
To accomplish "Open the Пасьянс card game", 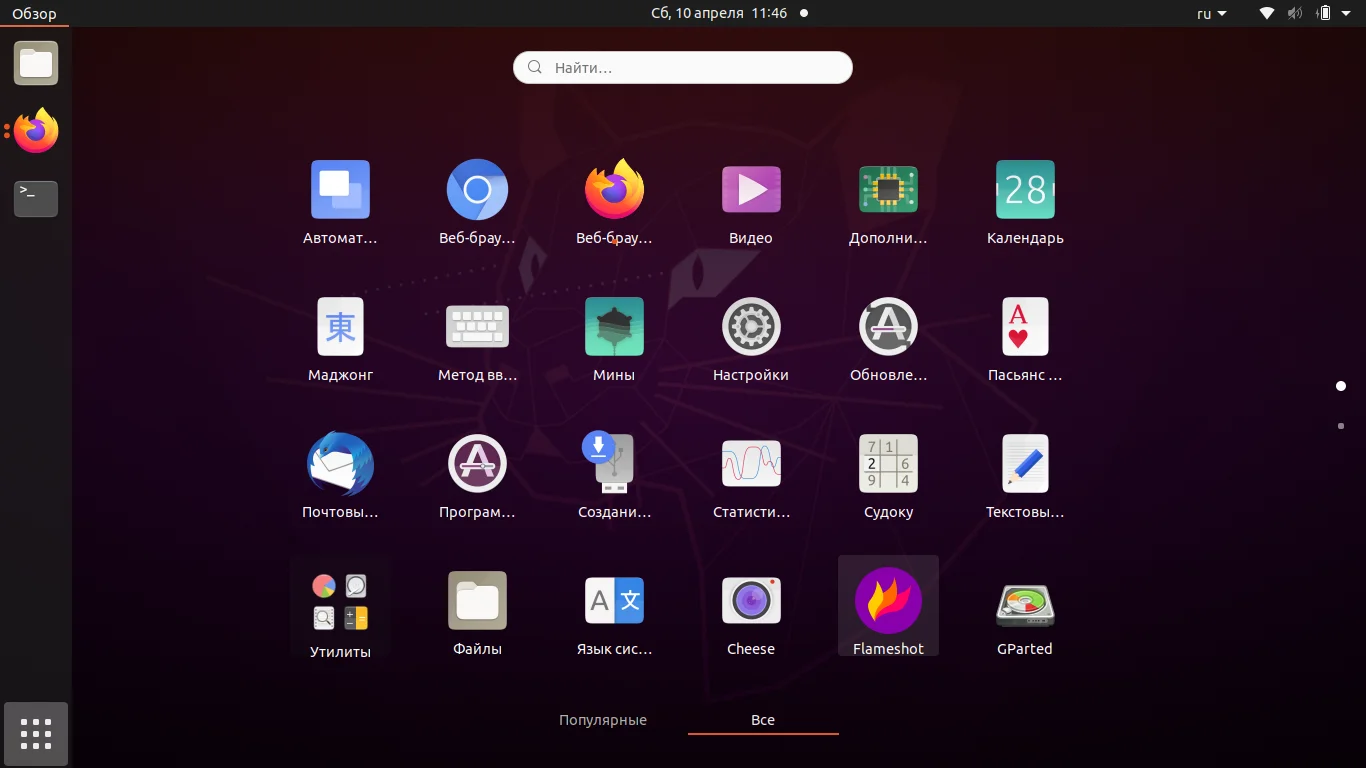I will (x=1025, y=326).
